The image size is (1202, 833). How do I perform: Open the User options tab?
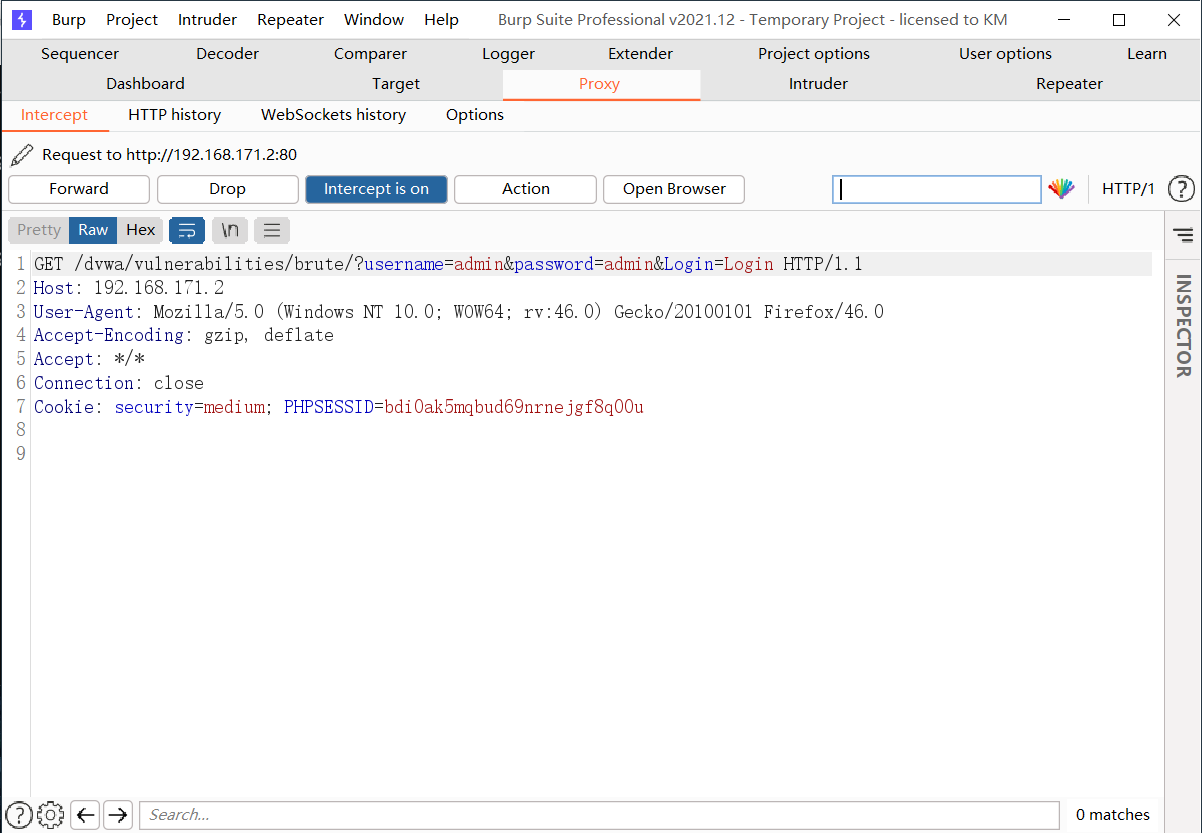[1005, 54]
